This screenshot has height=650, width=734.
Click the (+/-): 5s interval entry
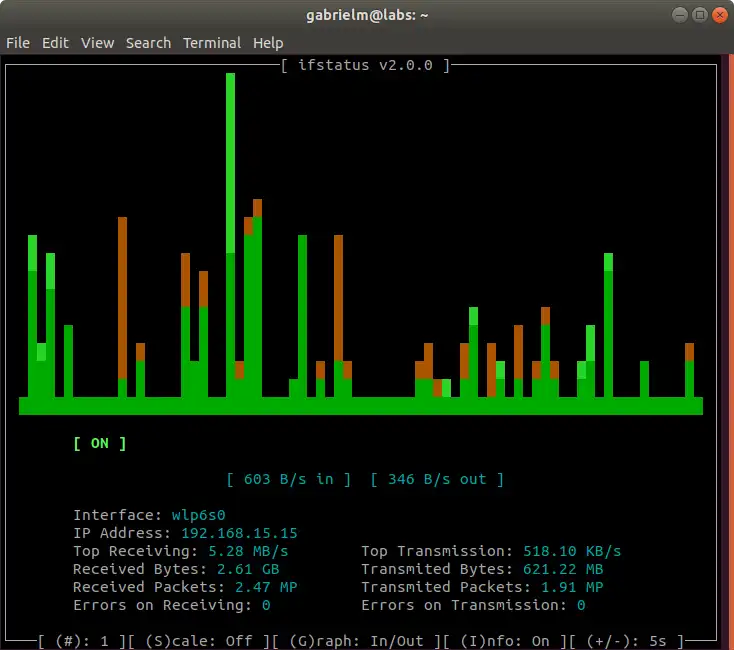(626, 641)
